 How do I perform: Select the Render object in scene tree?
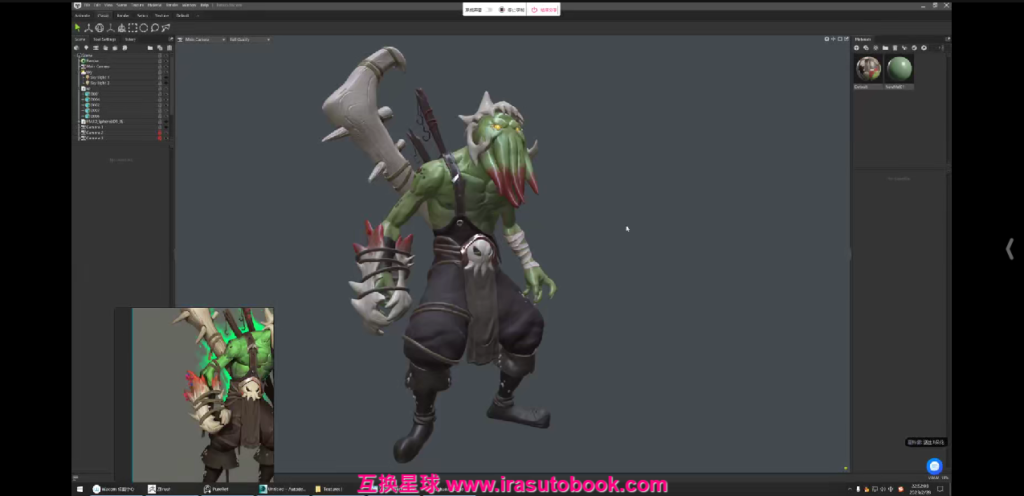pyautogui.click(x=92, y=61)
